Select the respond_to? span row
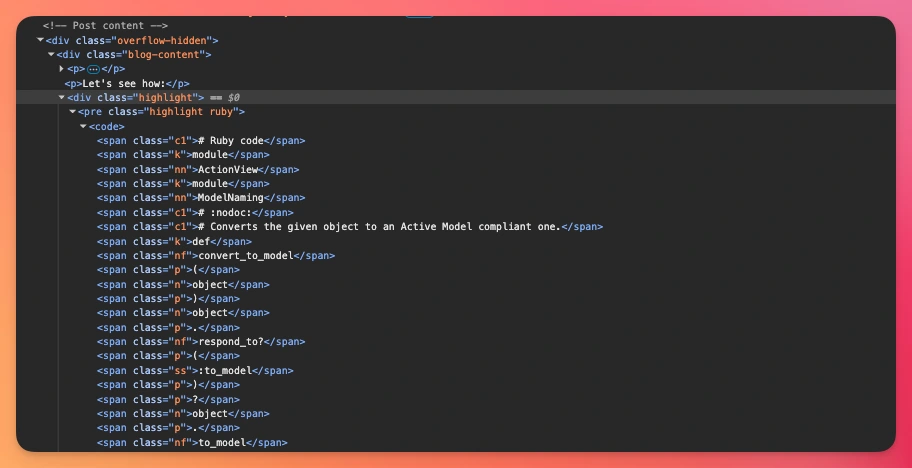This screenshot has width=912, height=468. click(x=201, y=342)
